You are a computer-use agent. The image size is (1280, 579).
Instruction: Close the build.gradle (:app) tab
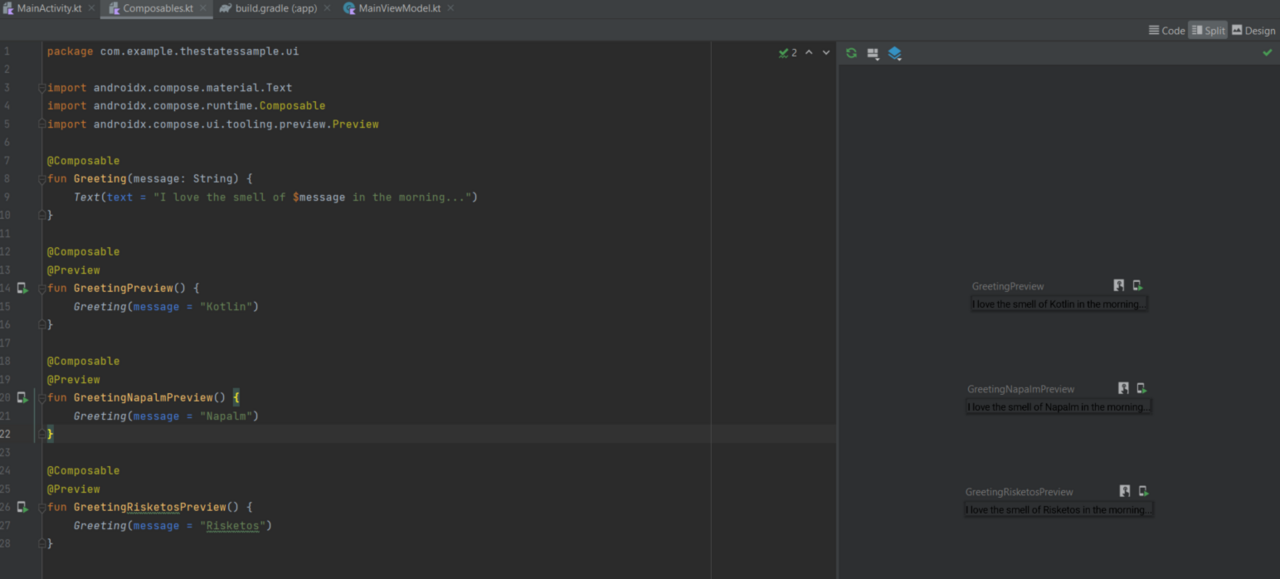327,8
